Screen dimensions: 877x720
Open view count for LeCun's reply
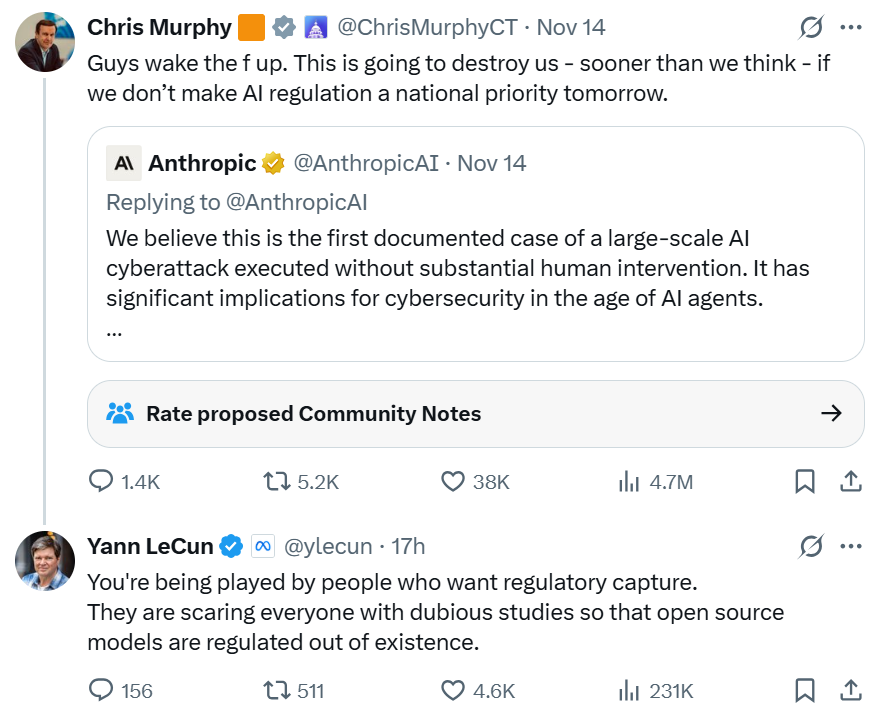[x=628, y=691]
